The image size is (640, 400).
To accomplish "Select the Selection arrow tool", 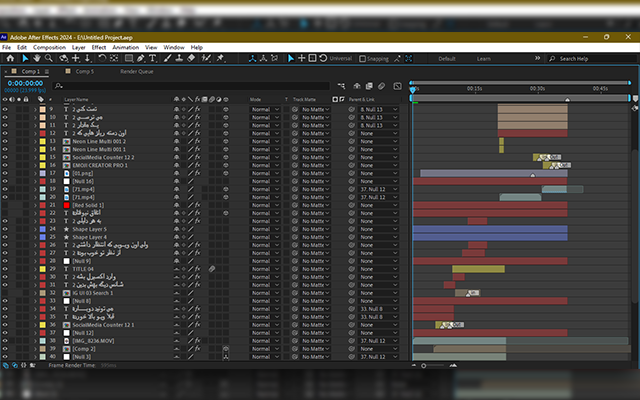I will coord(25,58).
